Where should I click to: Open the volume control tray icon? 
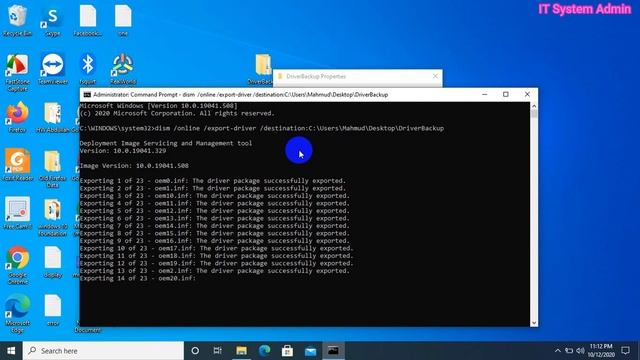point(580,351)
